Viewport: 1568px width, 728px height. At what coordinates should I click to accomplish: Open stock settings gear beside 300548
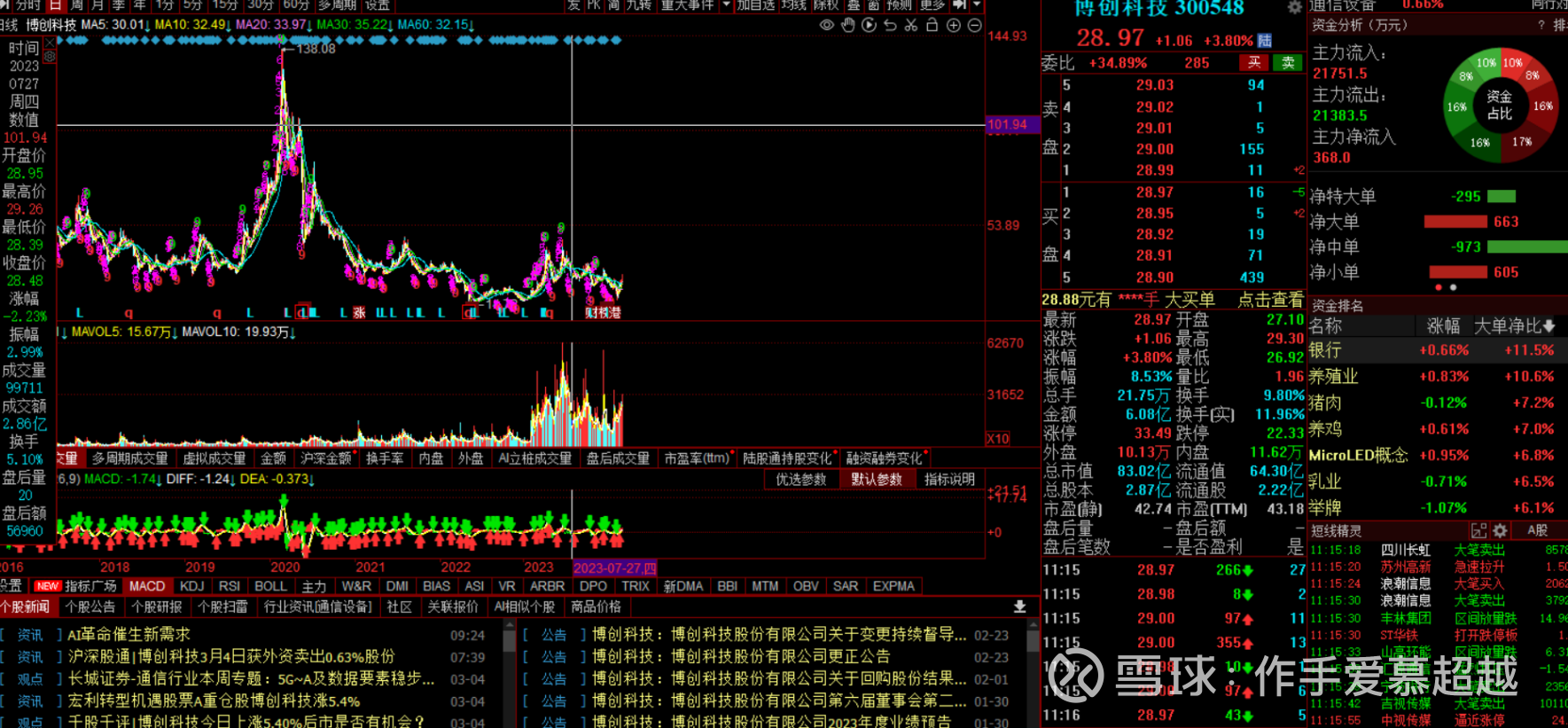coord(1294,8)
